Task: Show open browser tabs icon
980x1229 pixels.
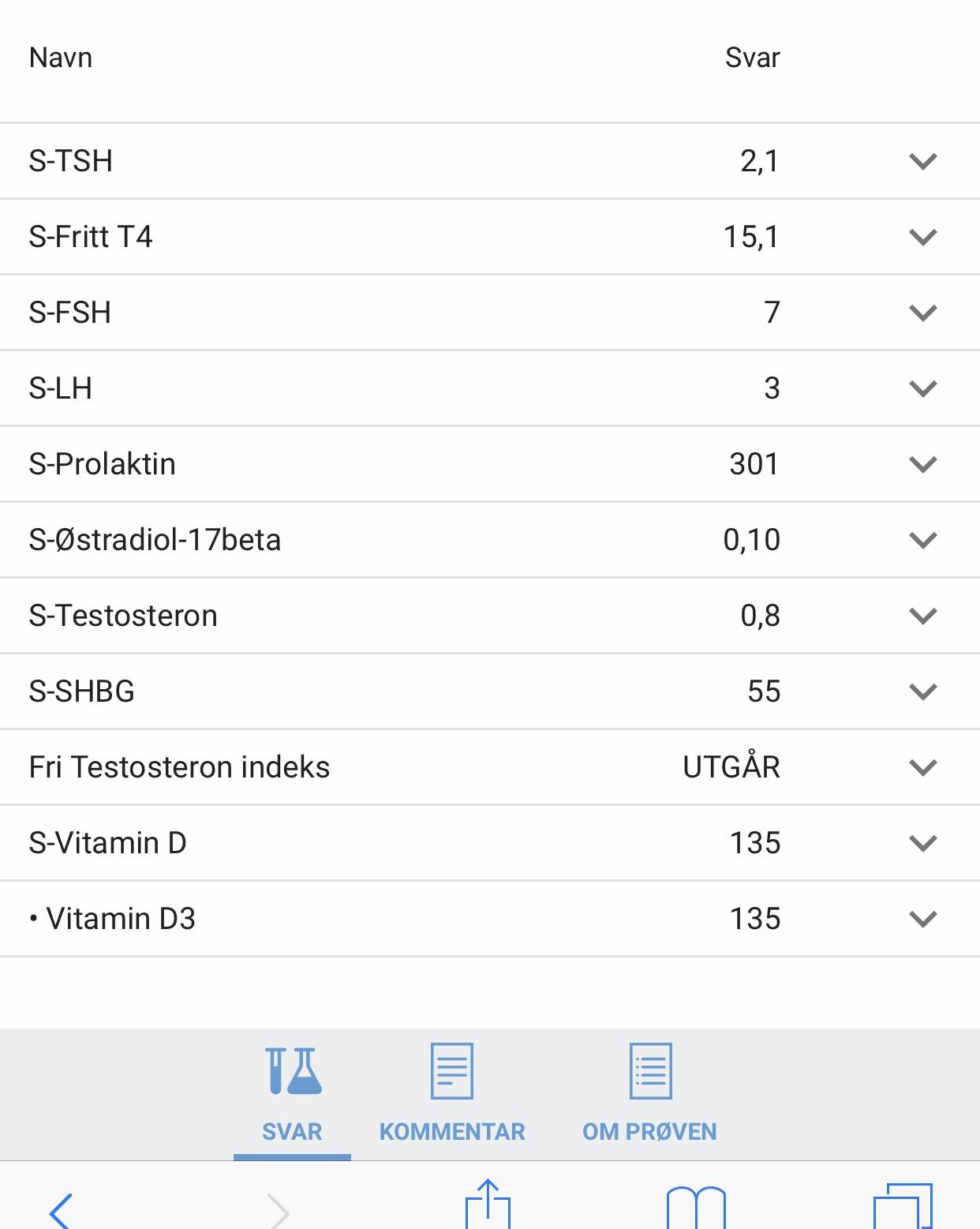Action: 903,1206
